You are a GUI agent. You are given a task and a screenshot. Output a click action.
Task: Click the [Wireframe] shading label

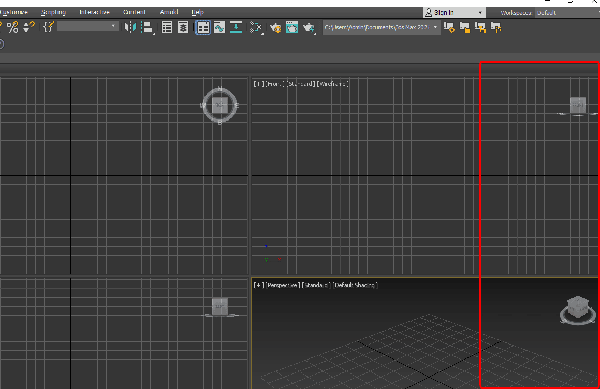(333, 83)
